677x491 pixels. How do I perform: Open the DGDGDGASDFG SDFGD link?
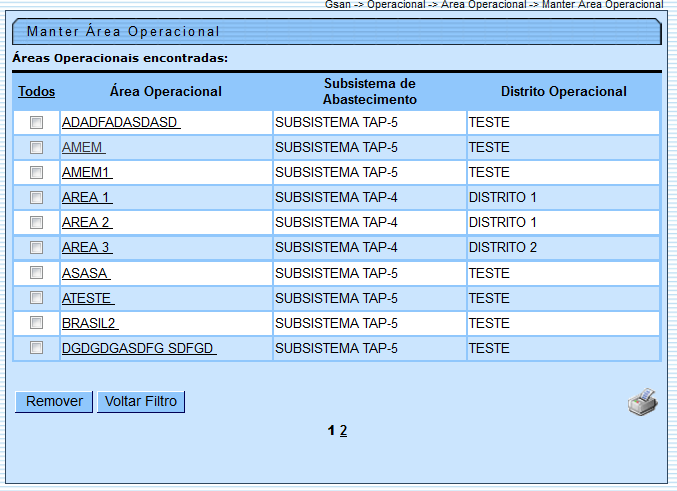(x=139, y=348)
